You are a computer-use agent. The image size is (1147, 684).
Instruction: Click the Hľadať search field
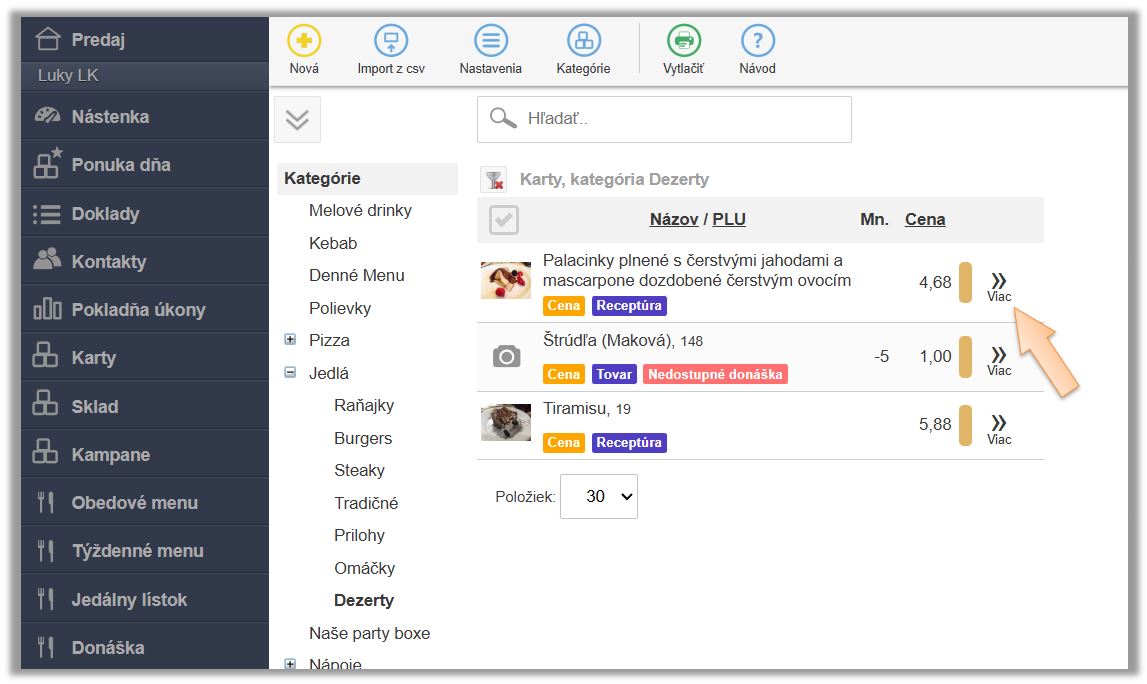pos(680,120)
